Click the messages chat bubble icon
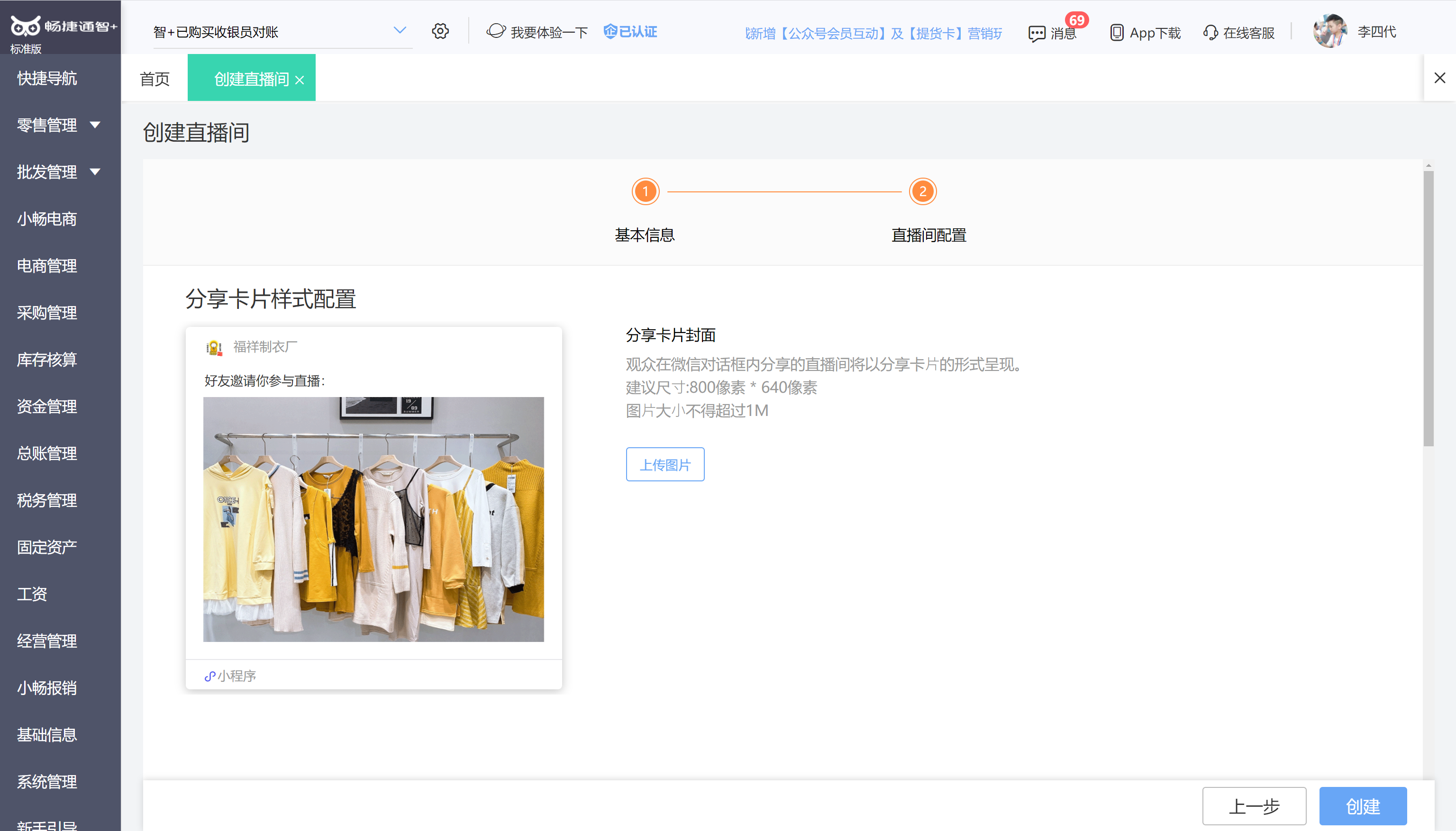The image size is (1456, 831). (1037, 33)
